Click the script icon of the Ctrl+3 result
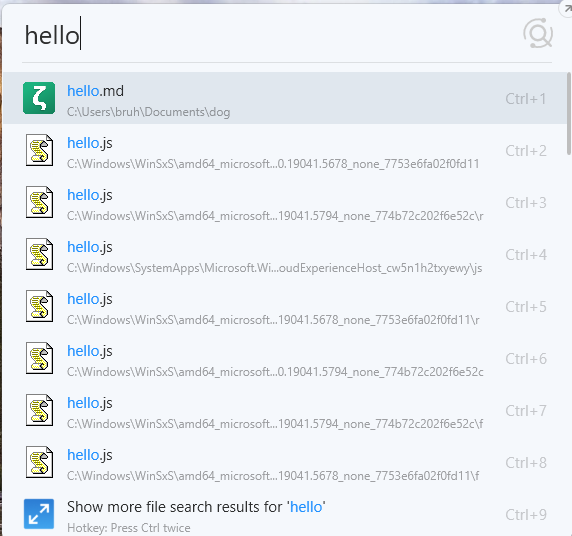572x536 pixels. point(39,202)
